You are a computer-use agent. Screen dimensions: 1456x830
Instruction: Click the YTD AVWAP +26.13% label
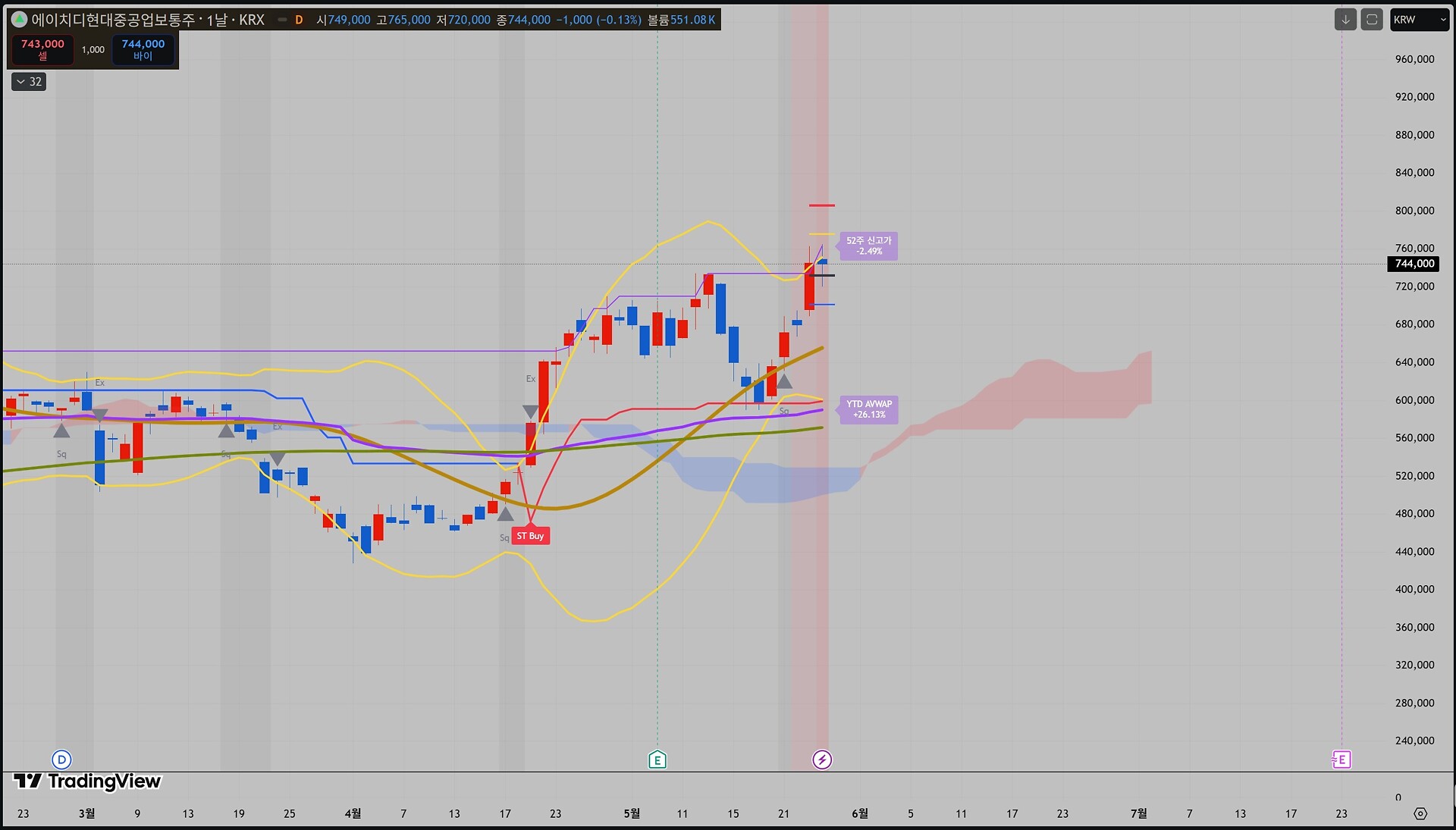click(x=868, y=409)
